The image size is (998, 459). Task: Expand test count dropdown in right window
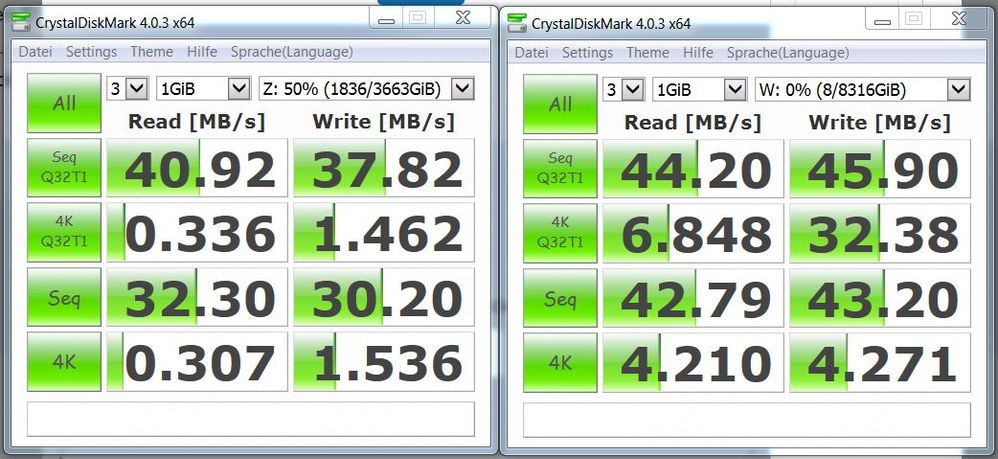click(x=624, y=90)
